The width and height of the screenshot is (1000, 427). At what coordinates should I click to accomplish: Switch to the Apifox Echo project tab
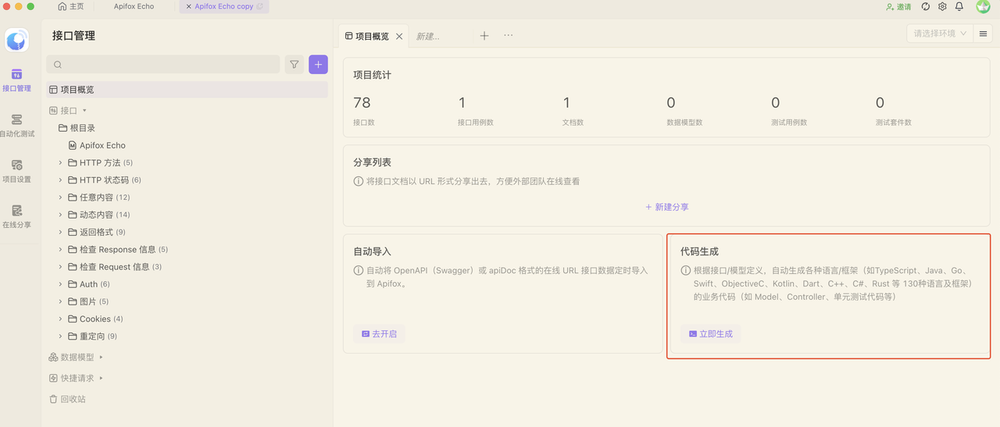tap(134, 6)
